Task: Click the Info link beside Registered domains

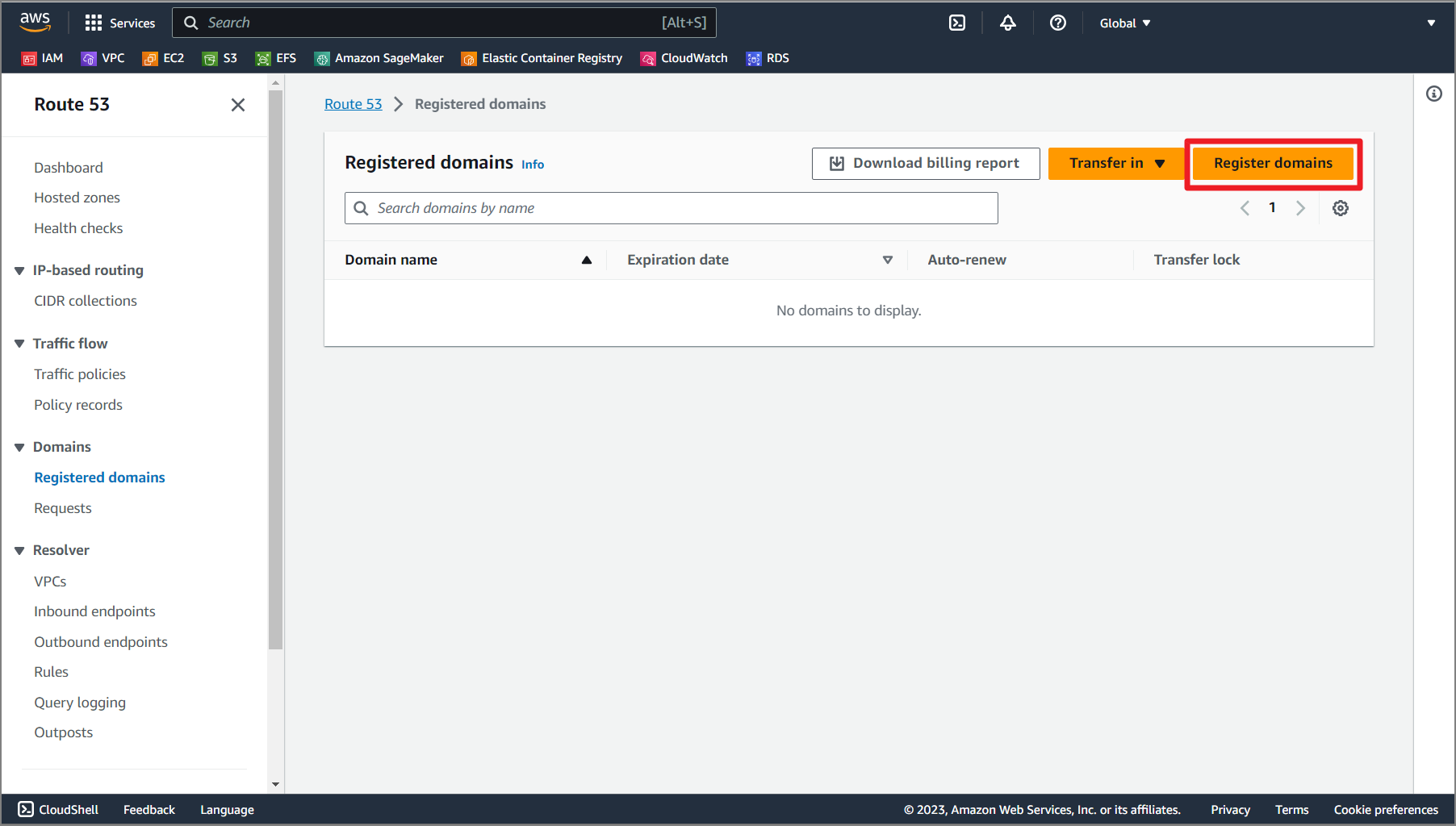Action: pos(533,165)
